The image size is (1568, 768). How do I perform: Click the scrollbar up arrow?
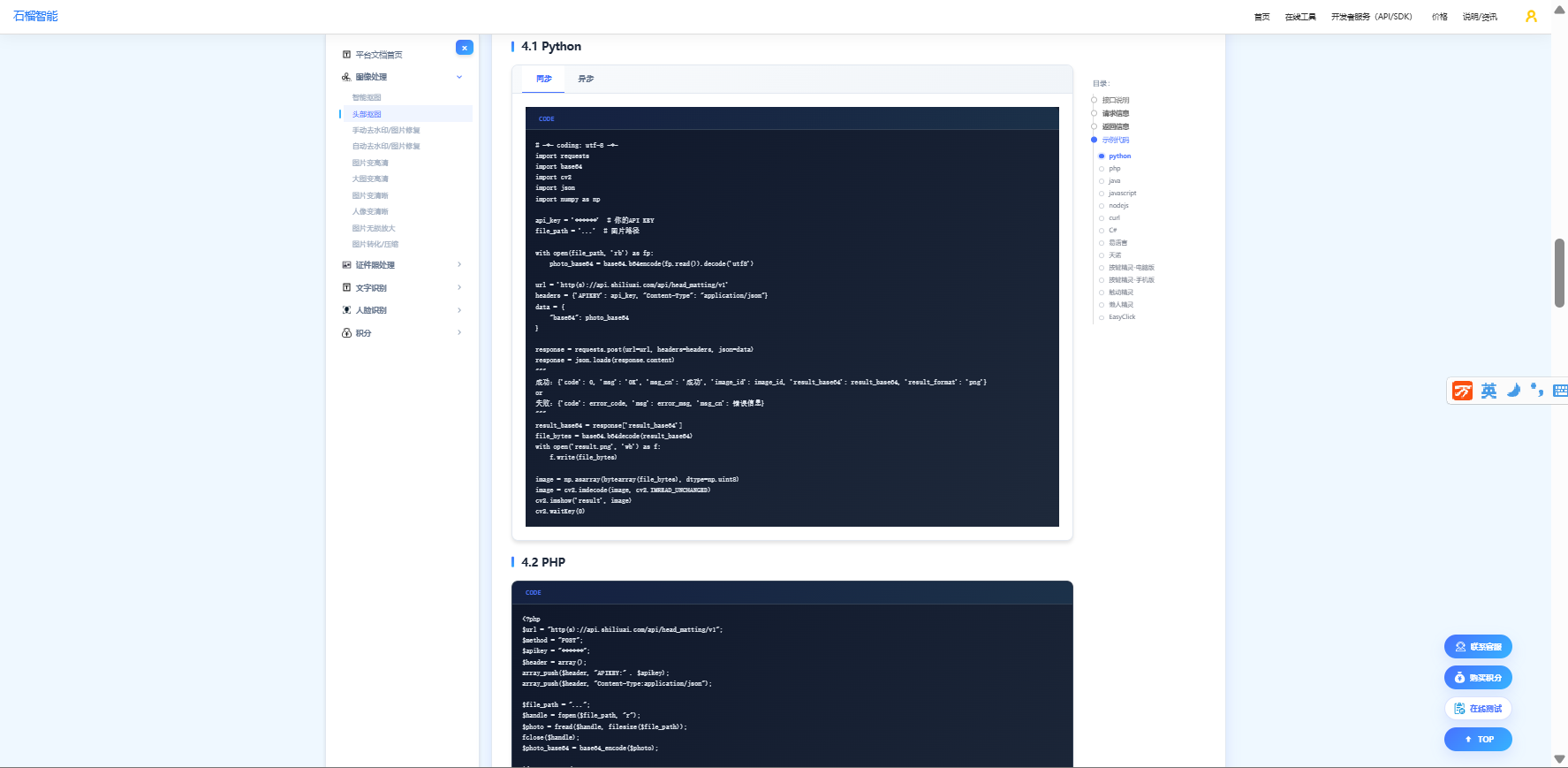(x=1559, y=9)
